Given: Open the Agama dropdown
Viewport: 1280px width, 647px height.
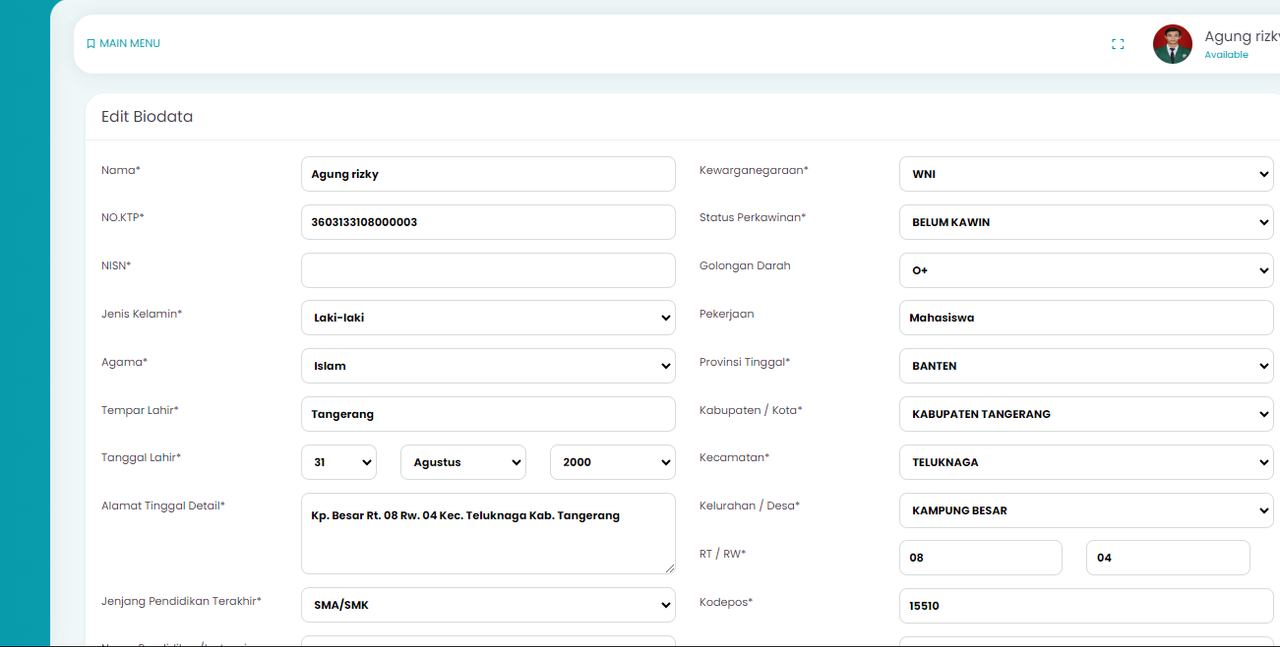Looking at the screenshot, I should click(x=488, y=366).
